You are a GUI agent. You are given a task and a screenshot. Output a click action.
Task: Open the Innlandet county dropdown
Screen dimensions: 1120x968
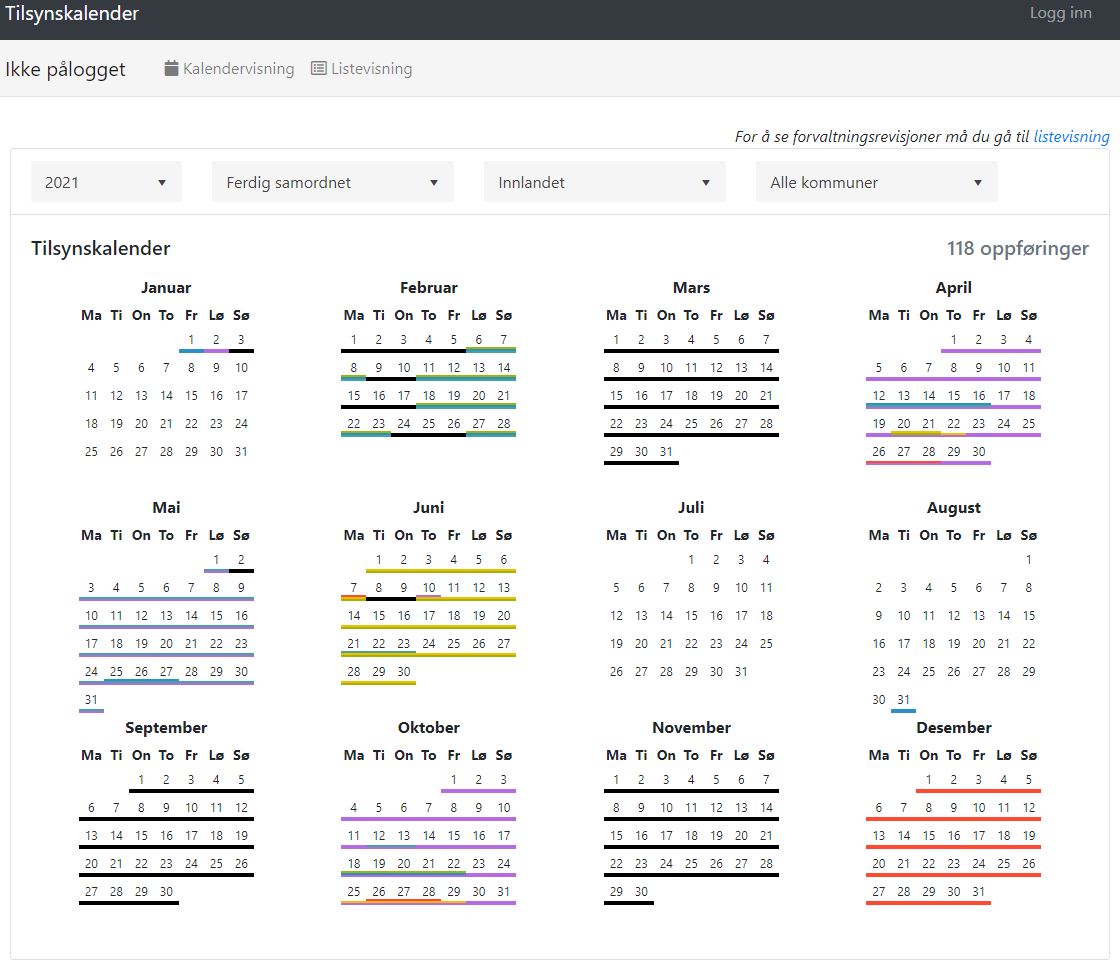605,182
